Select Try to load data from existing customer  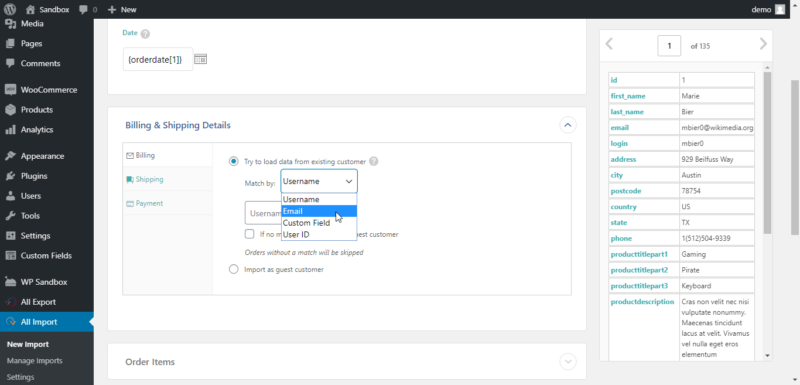coord(233,162)
